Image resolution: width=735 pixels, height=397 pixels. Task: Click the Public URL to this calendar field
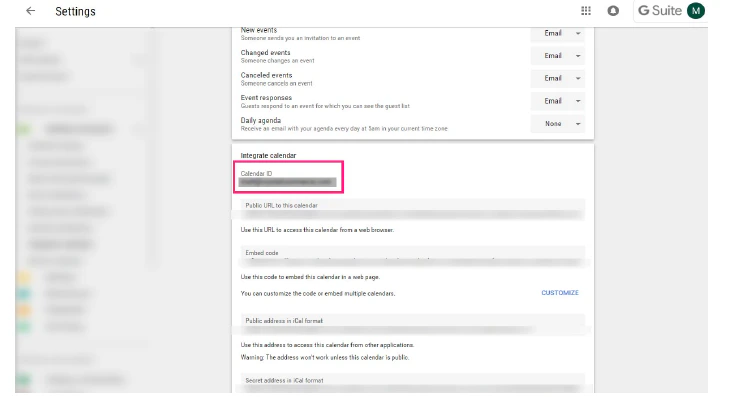pos(412,210)
